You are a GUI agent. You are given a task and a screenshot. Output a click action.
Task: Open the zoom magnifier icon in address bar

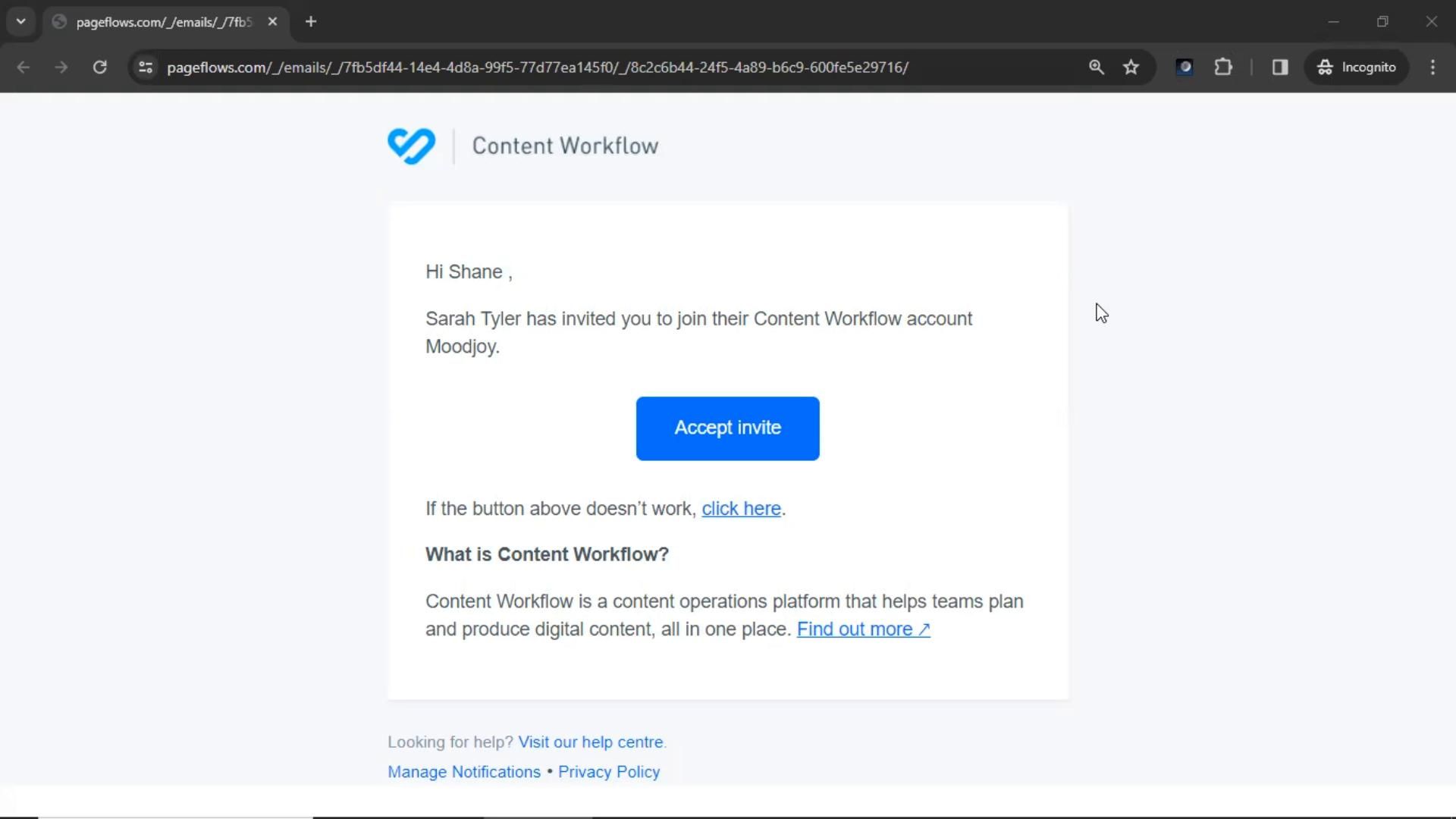1096,67
